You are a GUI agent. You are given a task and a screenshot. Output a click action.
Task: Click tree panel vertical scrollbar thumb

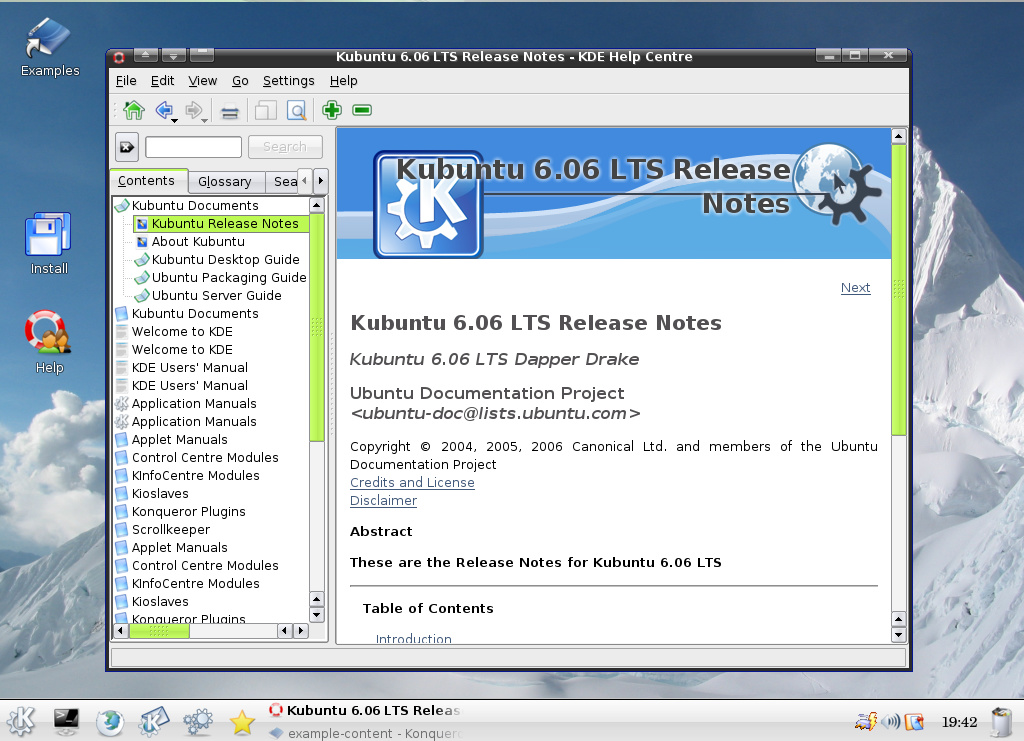pos(317,326)
